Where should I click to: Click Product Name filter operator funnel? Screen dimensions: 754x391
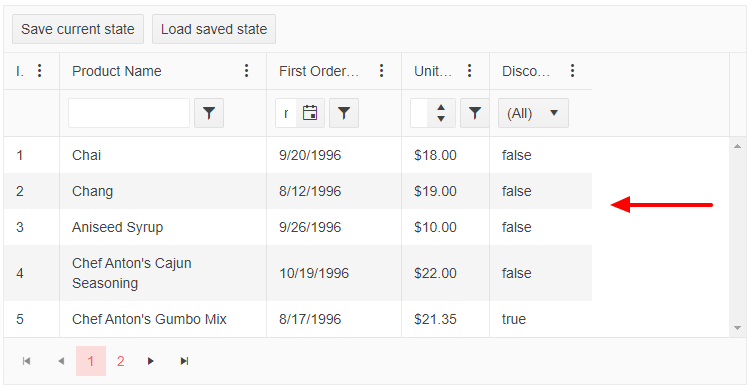tap(209, 113)
